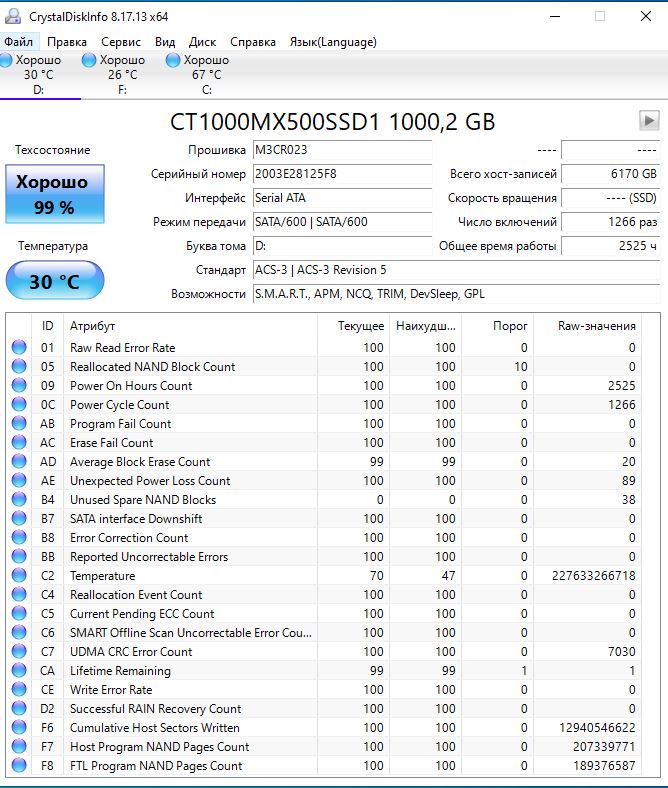Click the serial number field 2003E28125F8
The image size is (668, 788).
[342, 174]
